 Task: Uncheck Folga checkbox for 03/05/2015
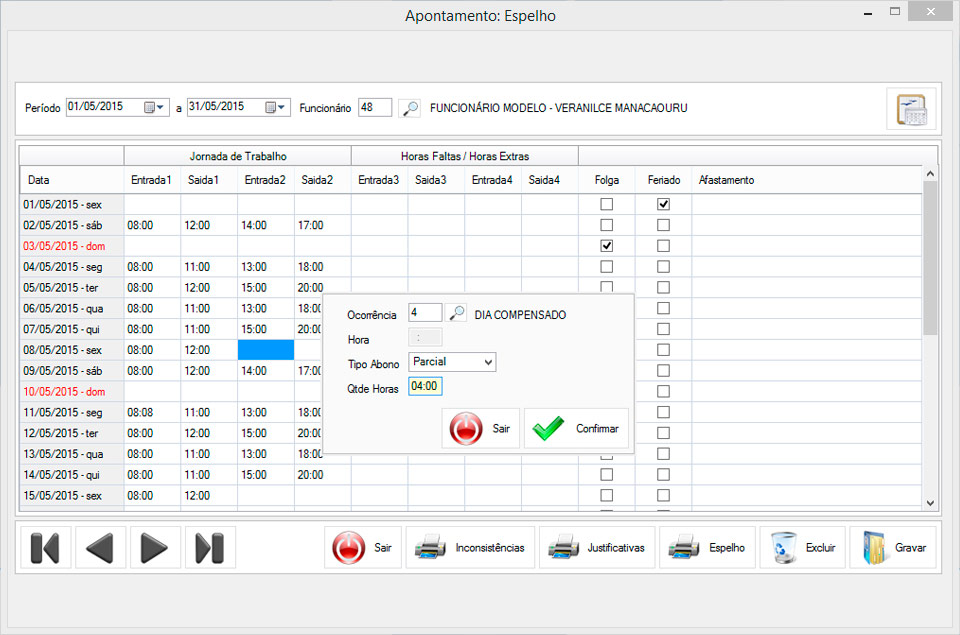(606, 246)
